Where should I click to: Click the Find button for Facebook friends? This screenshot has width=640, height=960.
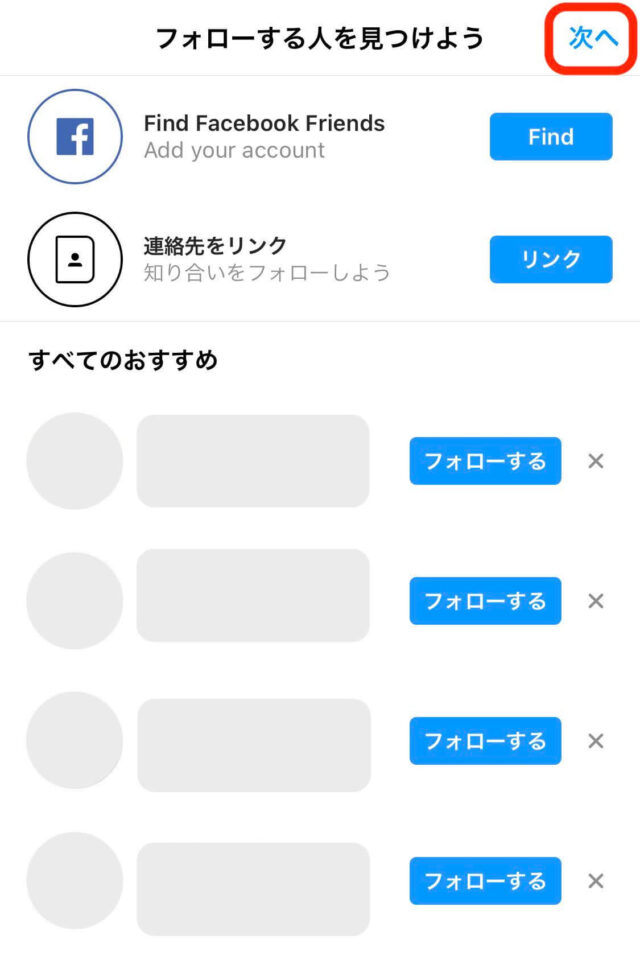point(550,136)
